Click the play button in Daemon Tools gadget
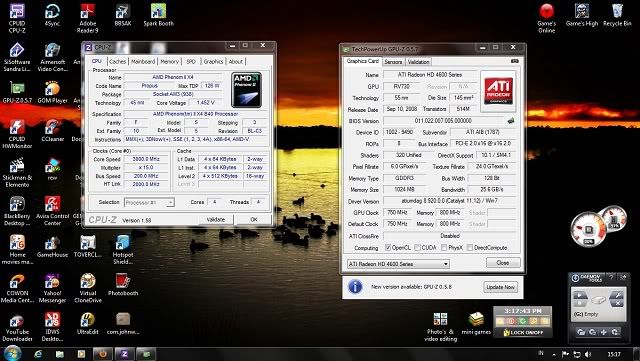 click(x=579, y=295)
